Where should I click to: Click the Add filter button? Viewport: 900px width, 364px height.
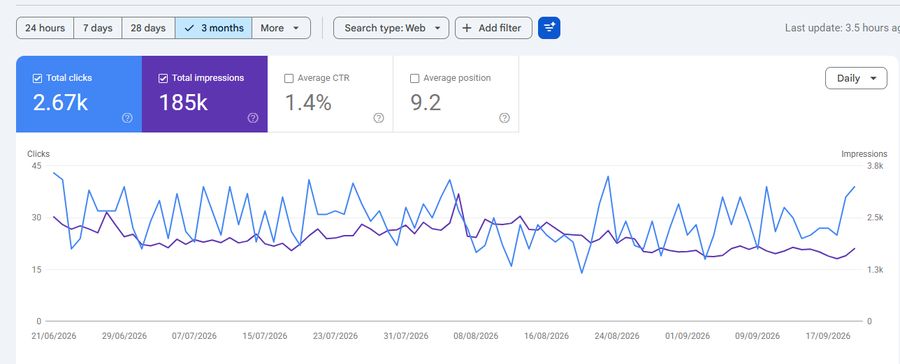[494, 28]
